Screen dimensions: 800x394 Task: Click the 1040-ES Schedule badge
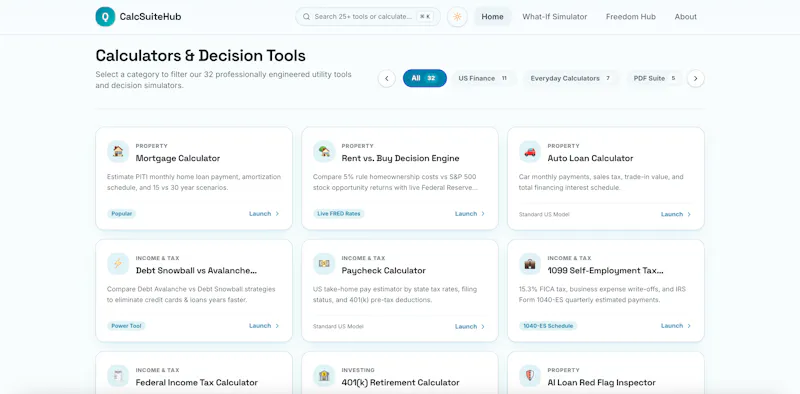(548, 326)
